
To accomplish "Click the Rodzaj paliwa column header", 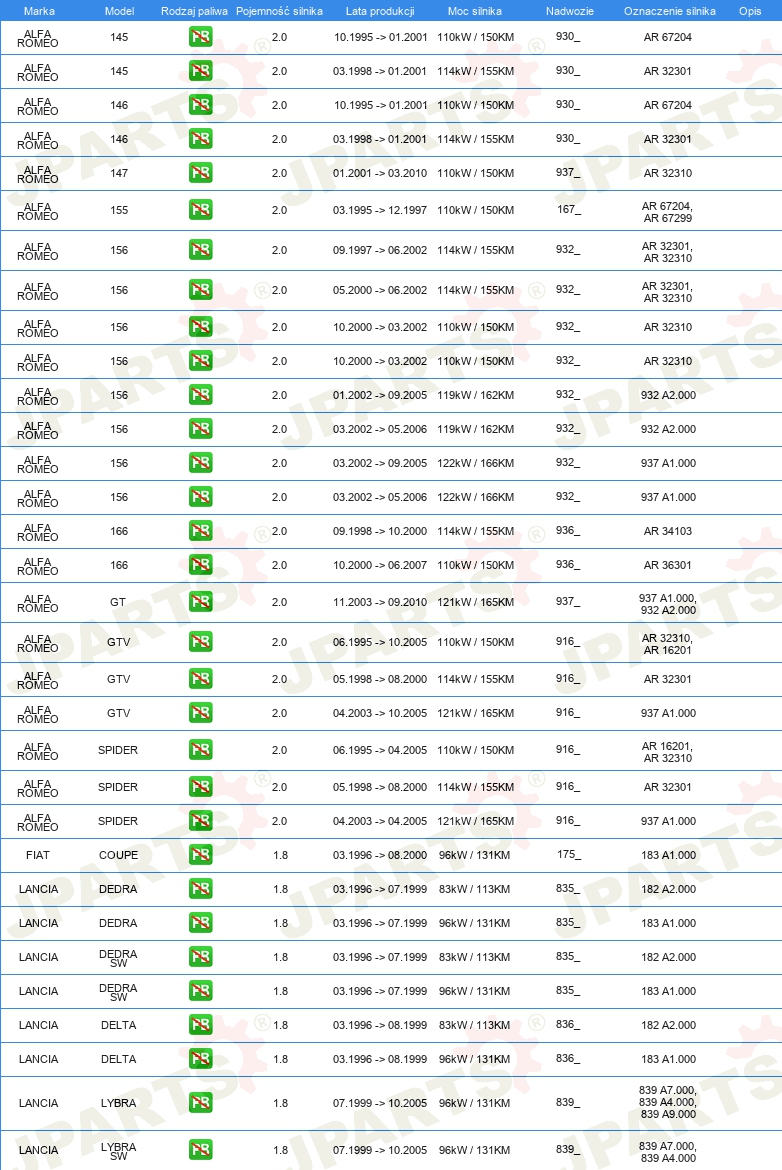I will [x=194, y=11].
